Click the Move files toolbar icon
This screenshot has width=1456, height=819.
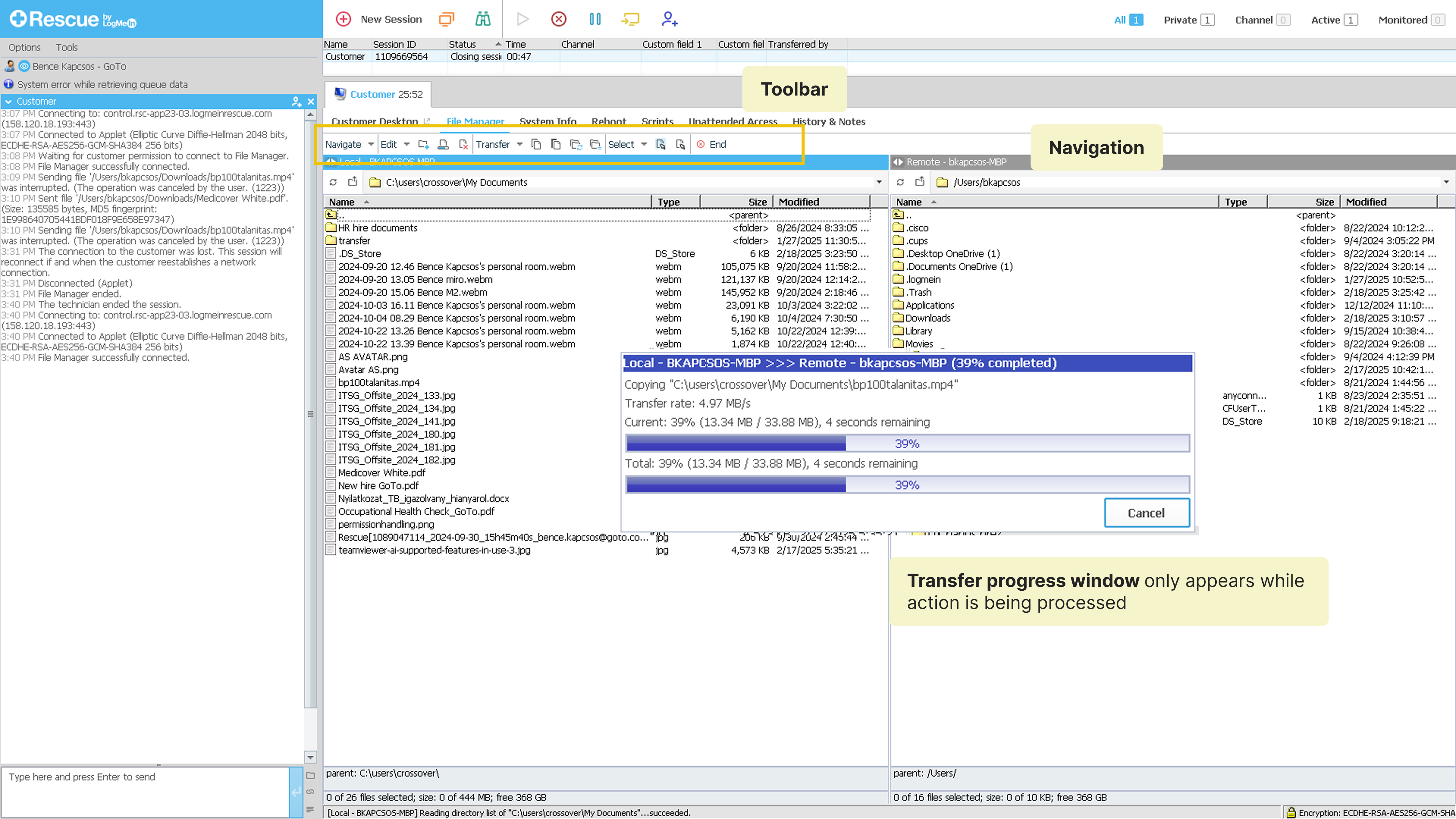coord(555,145)
